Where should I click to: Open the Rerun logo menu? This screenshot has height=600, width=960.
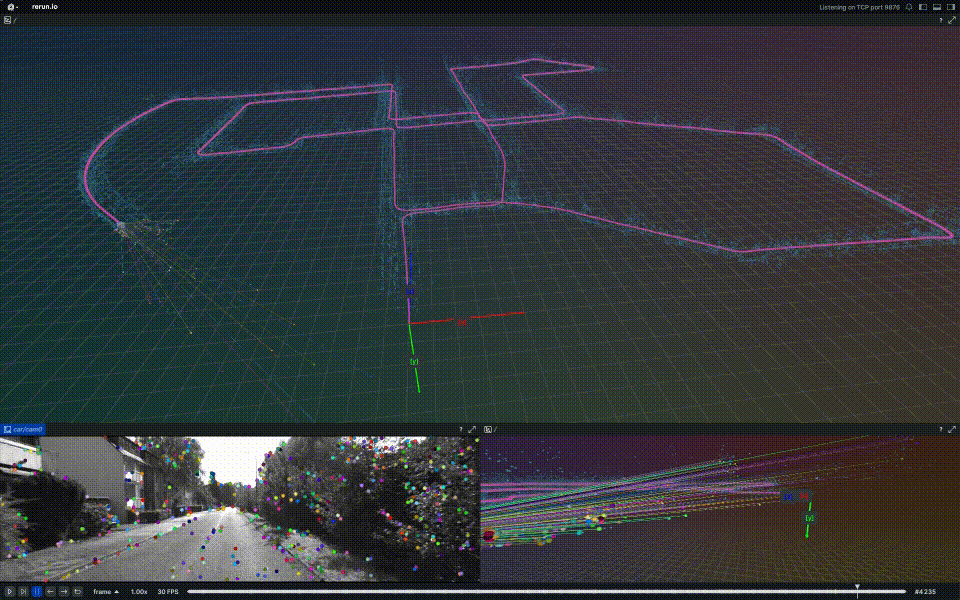pos(12,7)
